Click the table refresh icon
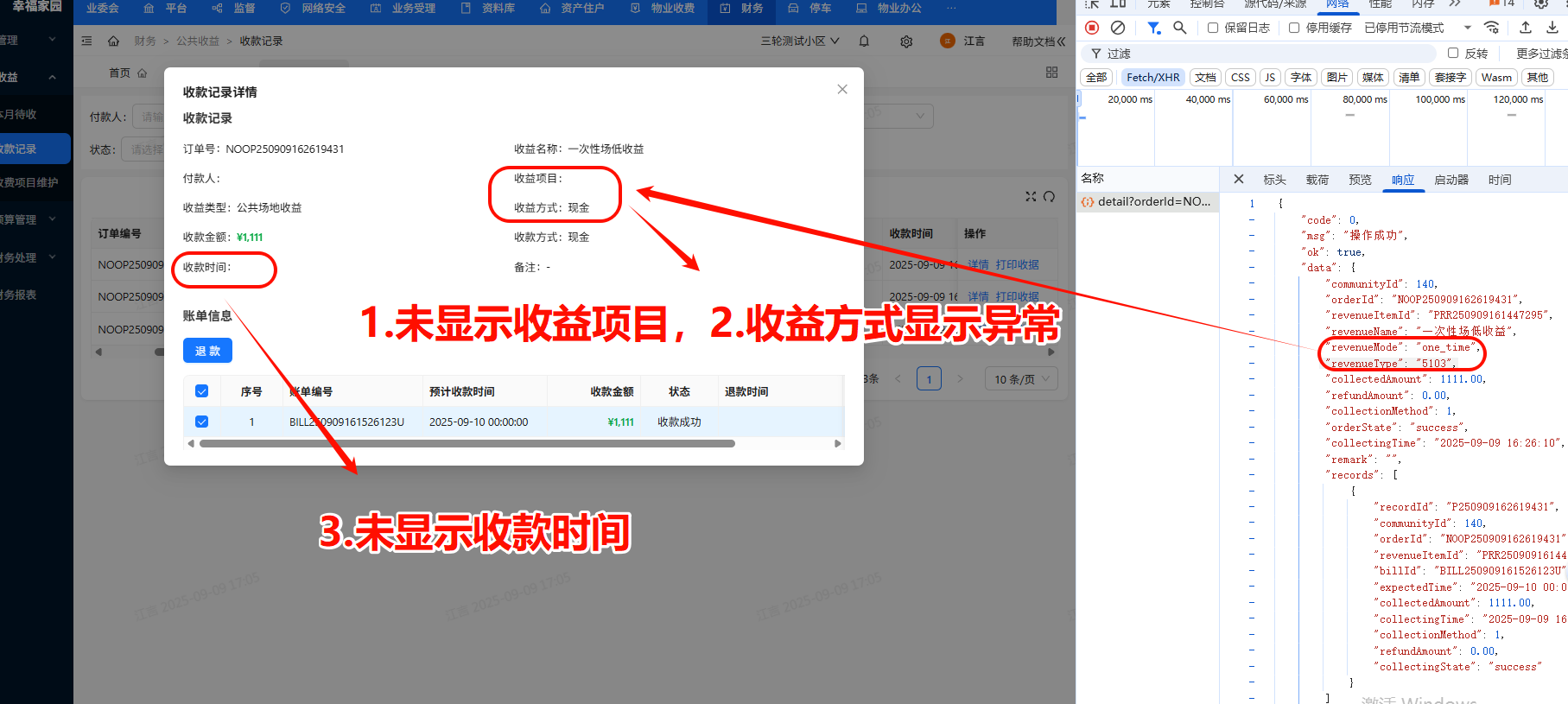1568x704 pixels. 1049,197
